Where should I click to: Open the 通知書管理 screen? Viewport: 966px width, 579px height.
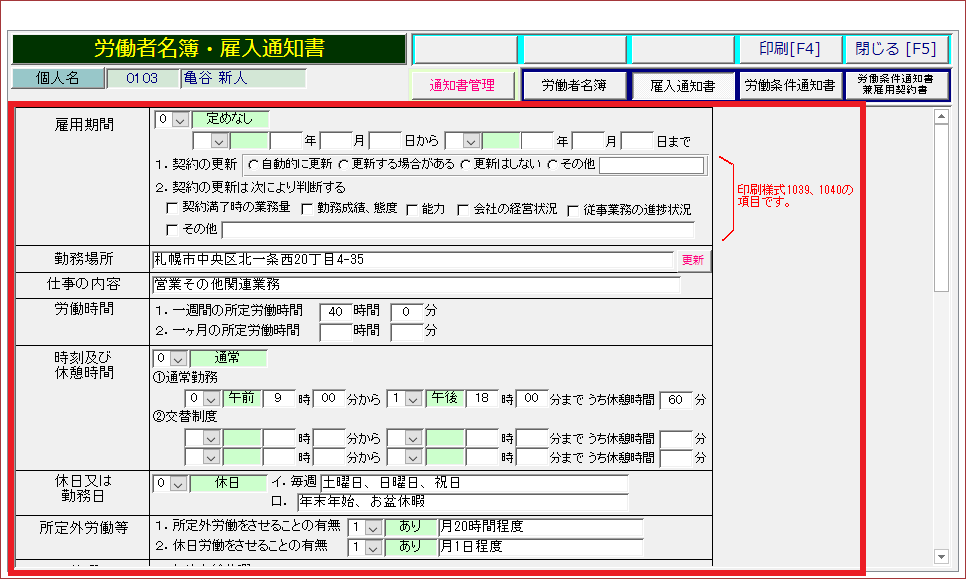462,86
